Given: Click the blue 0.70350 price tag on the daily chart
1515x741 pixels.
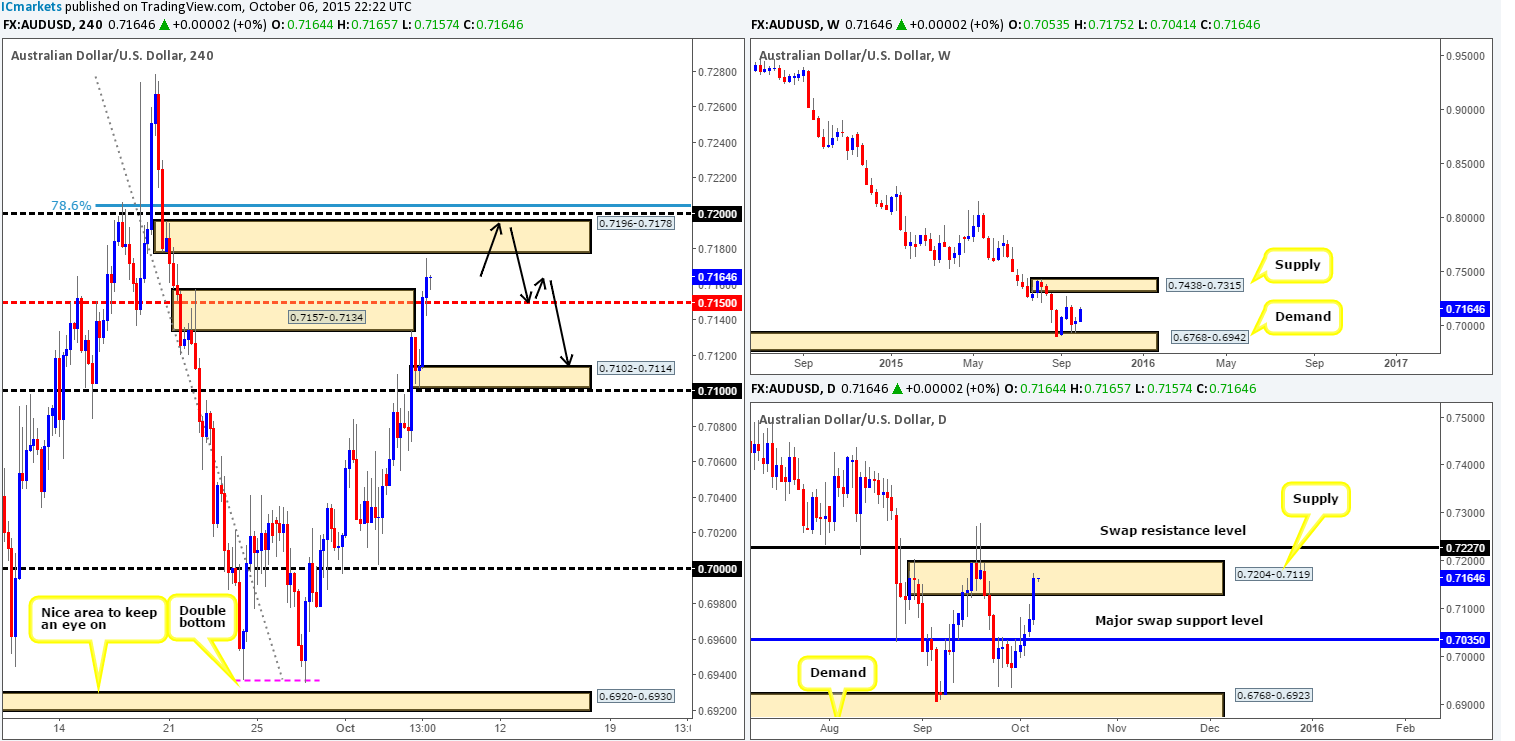Looking at the screenshot, I should click(x=1465, y=639).
